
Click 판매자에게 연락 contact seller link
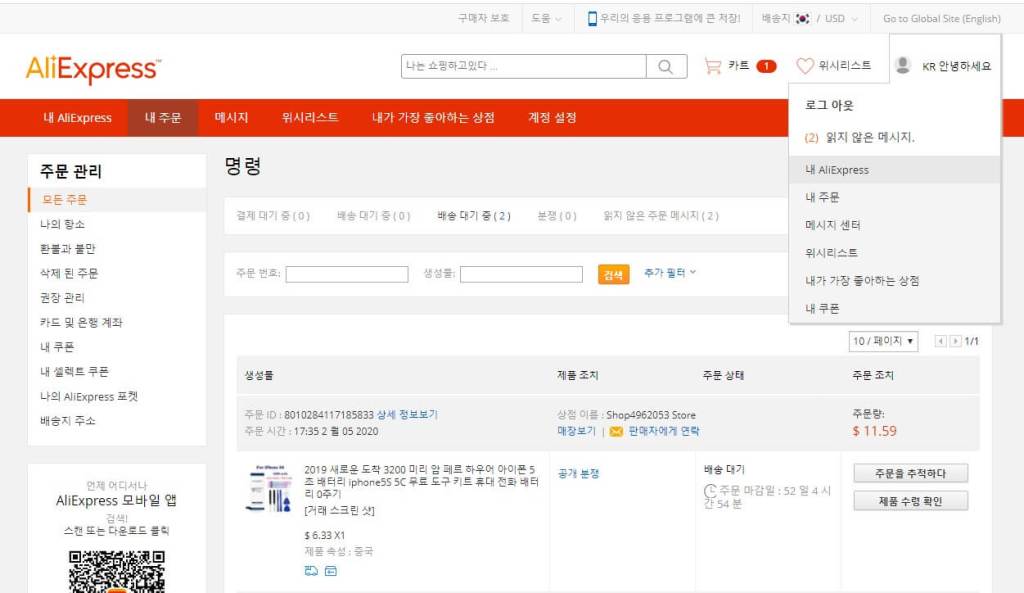pyautogui.click(x=664, y=431)
